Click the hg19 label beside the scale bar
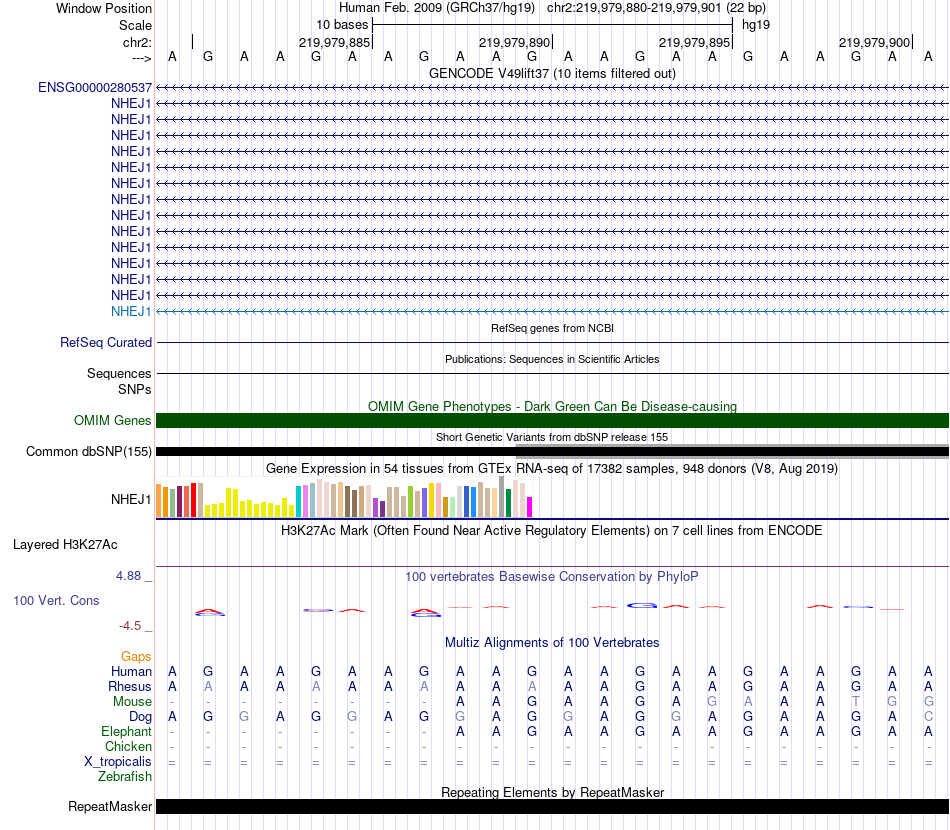 pyautogui.click(x=756, y=25)
